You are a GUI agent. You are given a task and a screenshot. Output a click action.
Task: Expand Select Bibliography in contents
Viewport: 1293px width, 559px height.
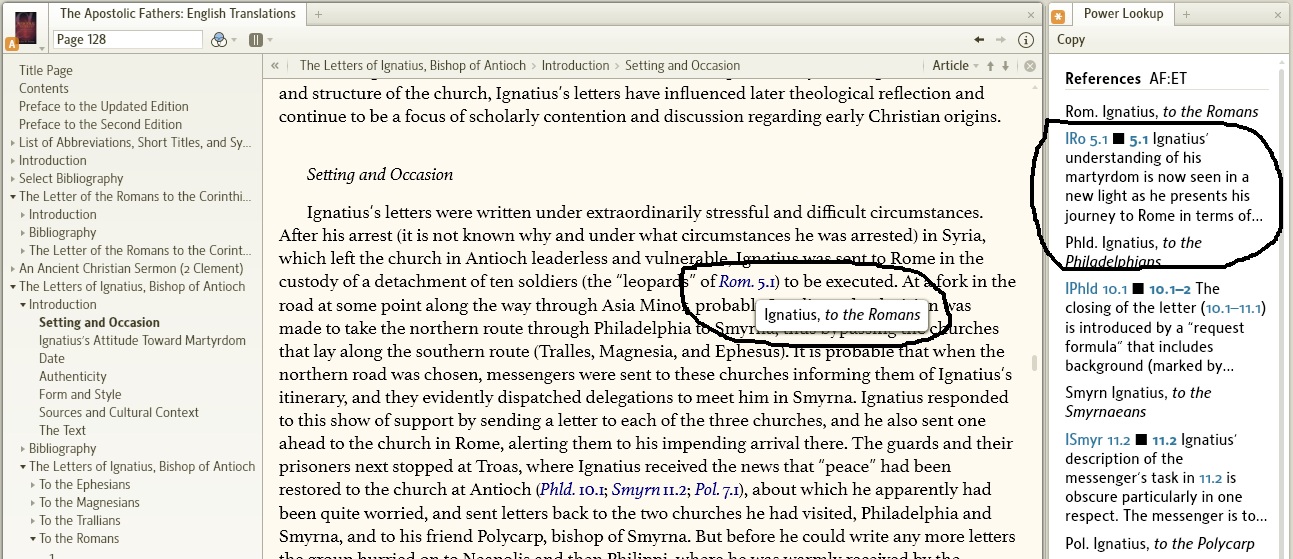click(13, 179)
